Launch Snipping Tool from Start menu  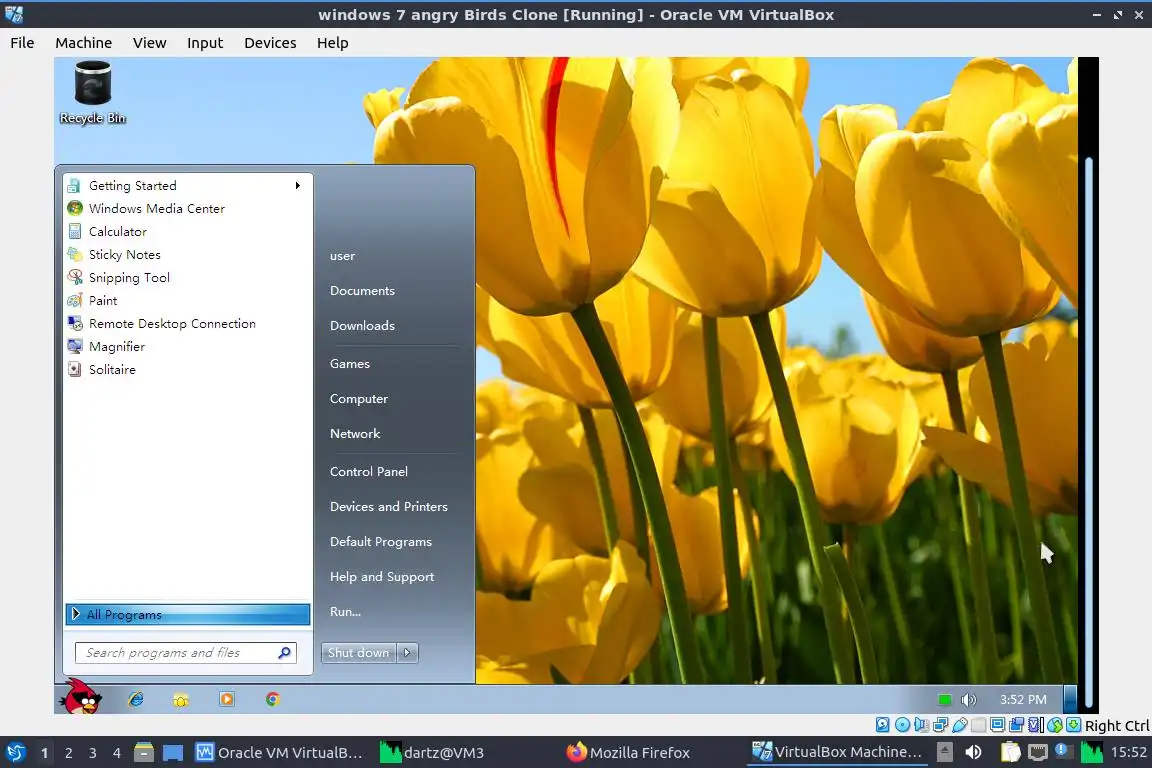(188, 278)
